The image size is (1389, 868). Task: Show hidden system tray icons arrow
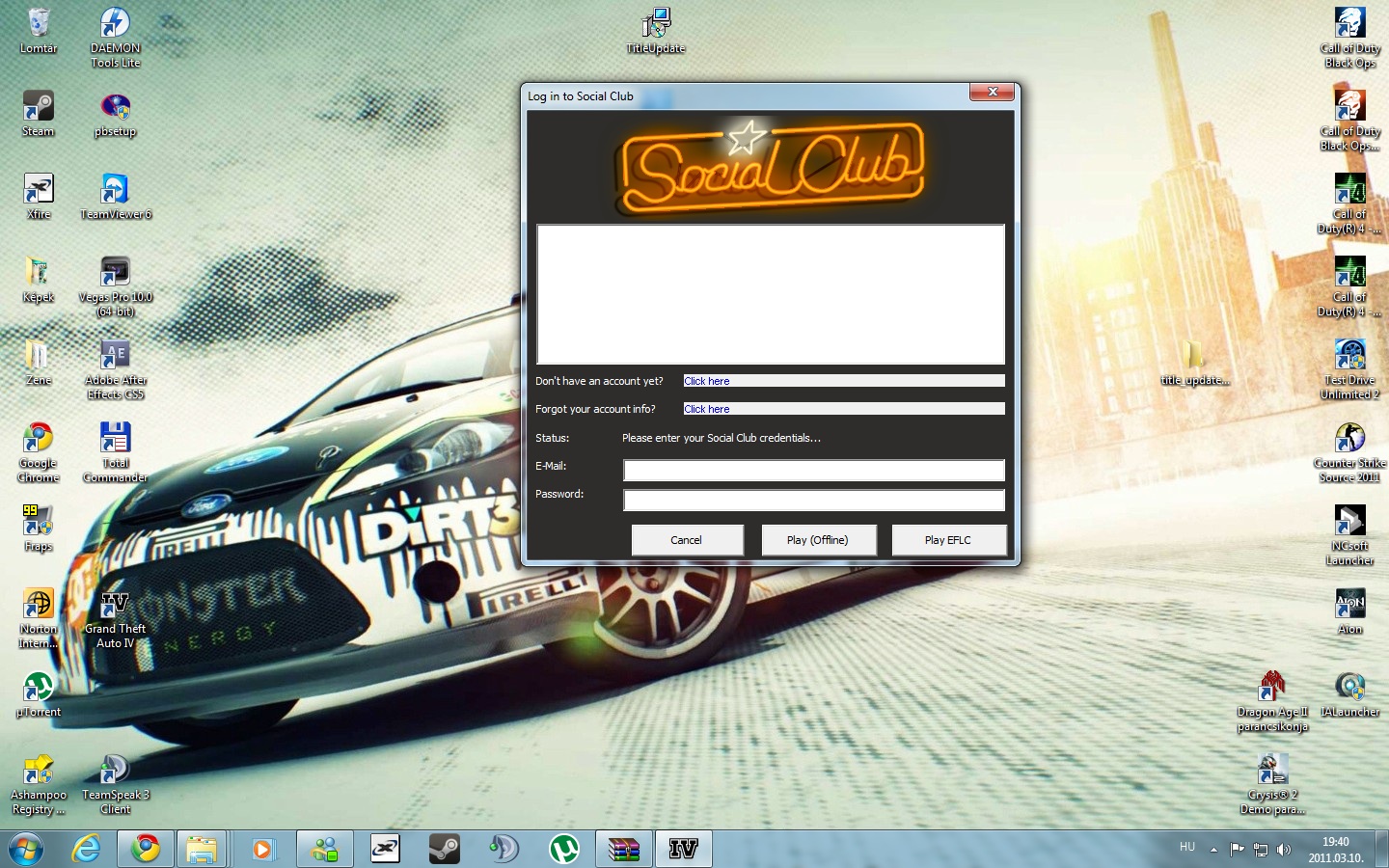coord(1213,850)
